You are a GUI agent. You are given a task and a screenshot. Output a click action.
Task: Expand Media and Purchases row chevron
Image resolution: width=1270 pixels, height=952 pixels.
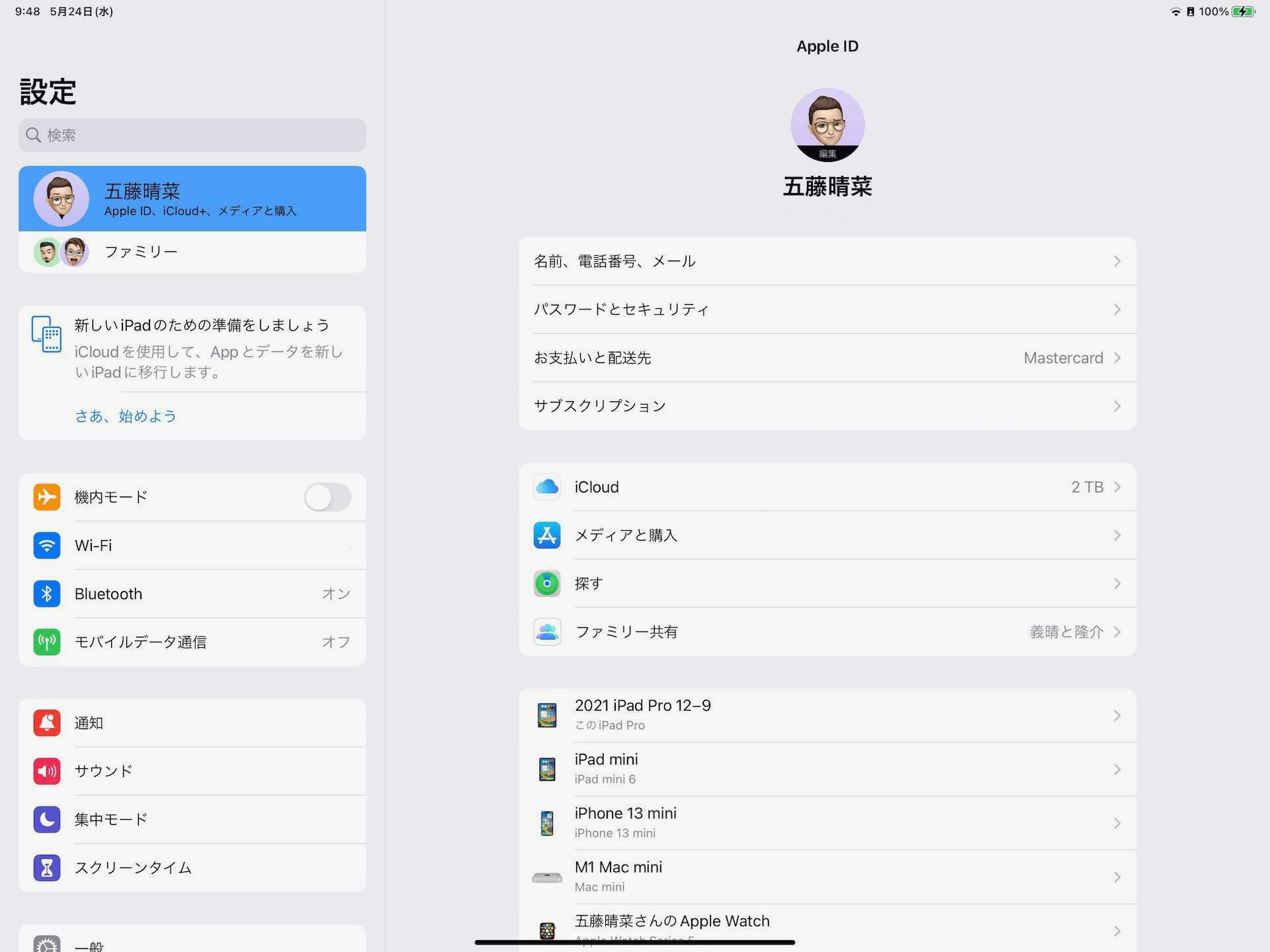1117,535
